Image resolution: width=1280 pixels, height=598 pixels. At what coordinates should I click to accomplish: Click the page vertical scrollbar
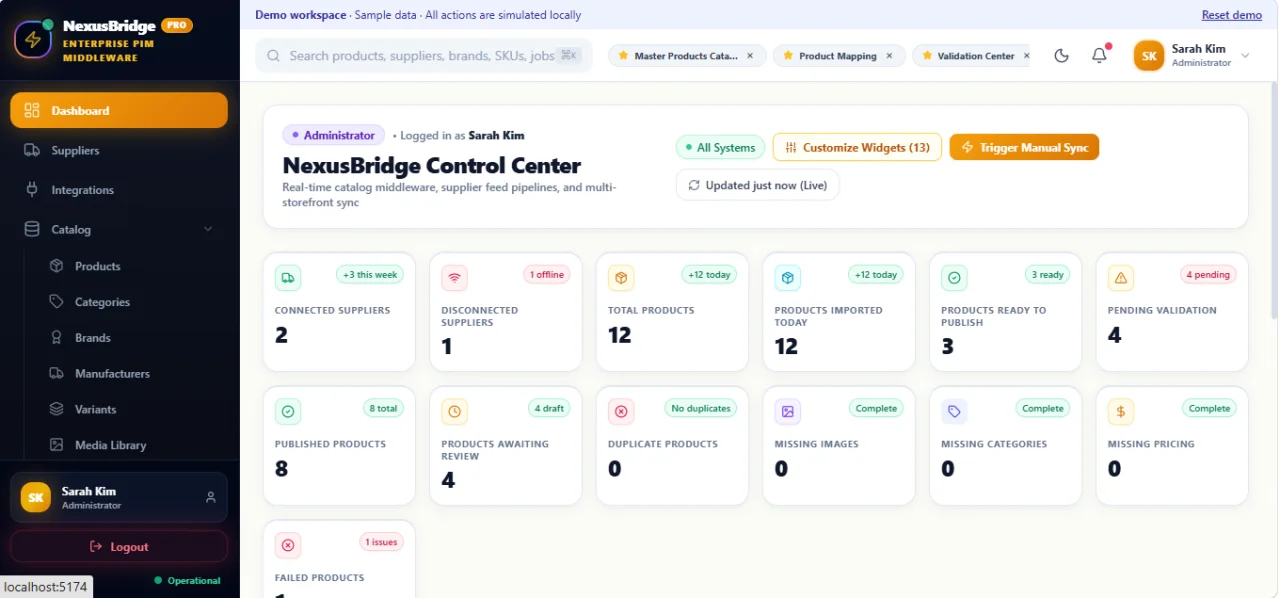click(1274, 200)
